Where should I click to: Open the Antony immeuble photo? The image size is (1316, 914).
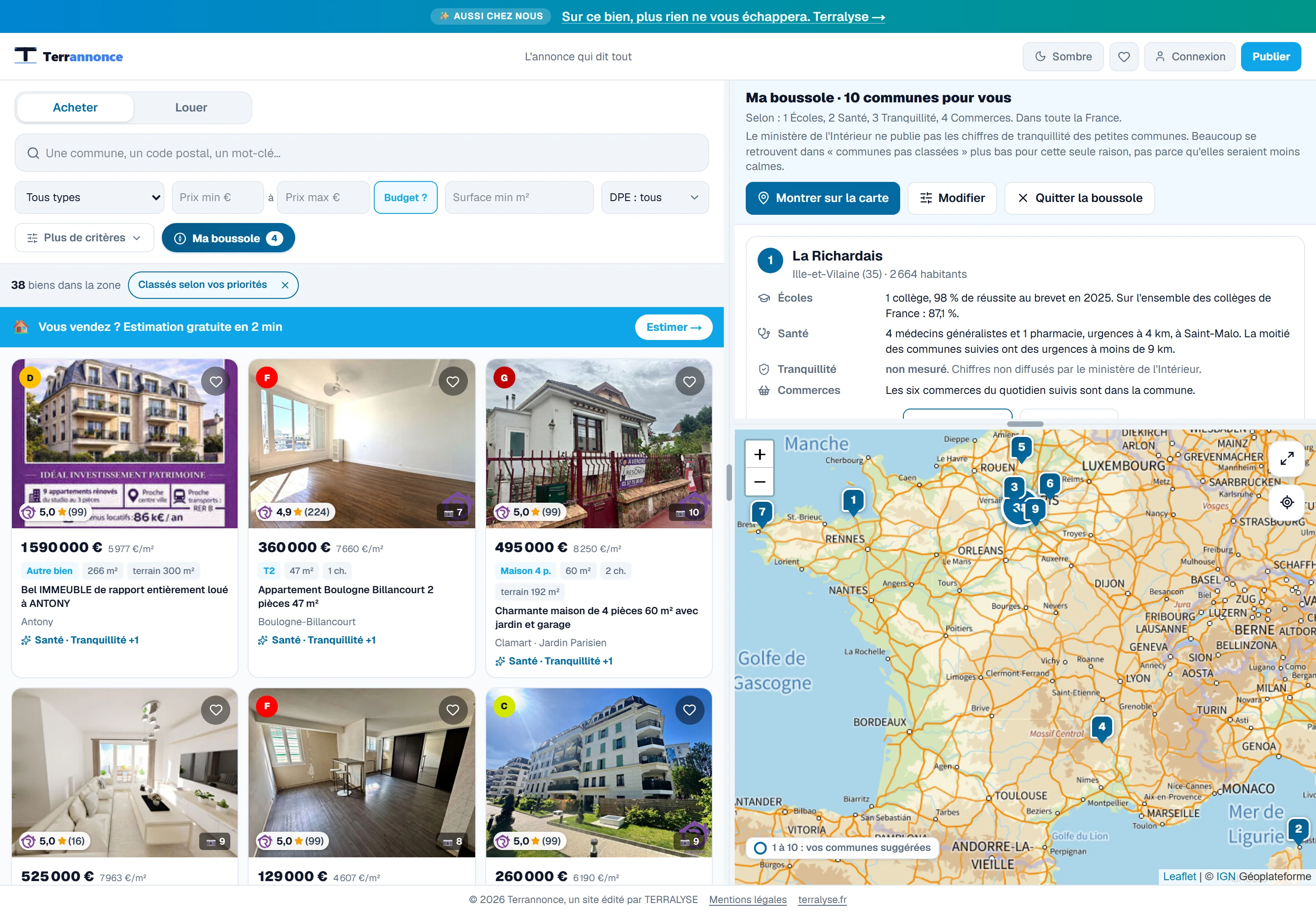coord(124,444)
